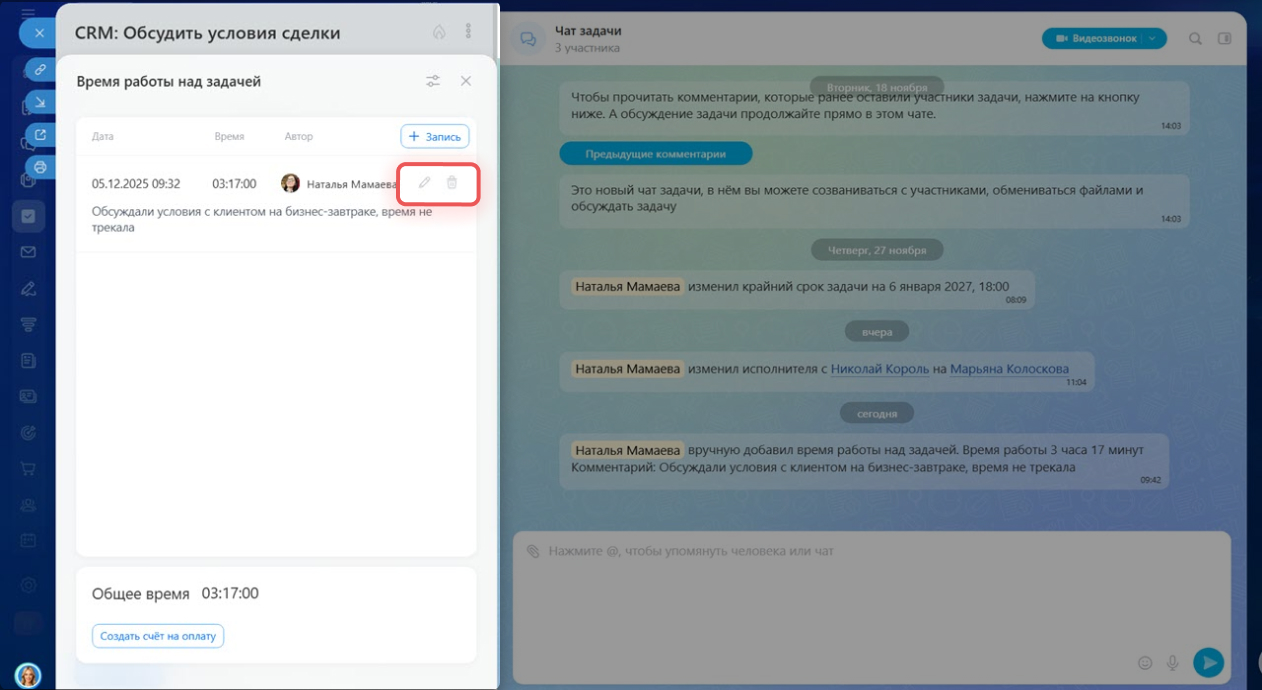Click Создать счёт на оплату button
The width and height of the screenshot is (1262, 690).
pyautogui.click(x=158, y=636)
